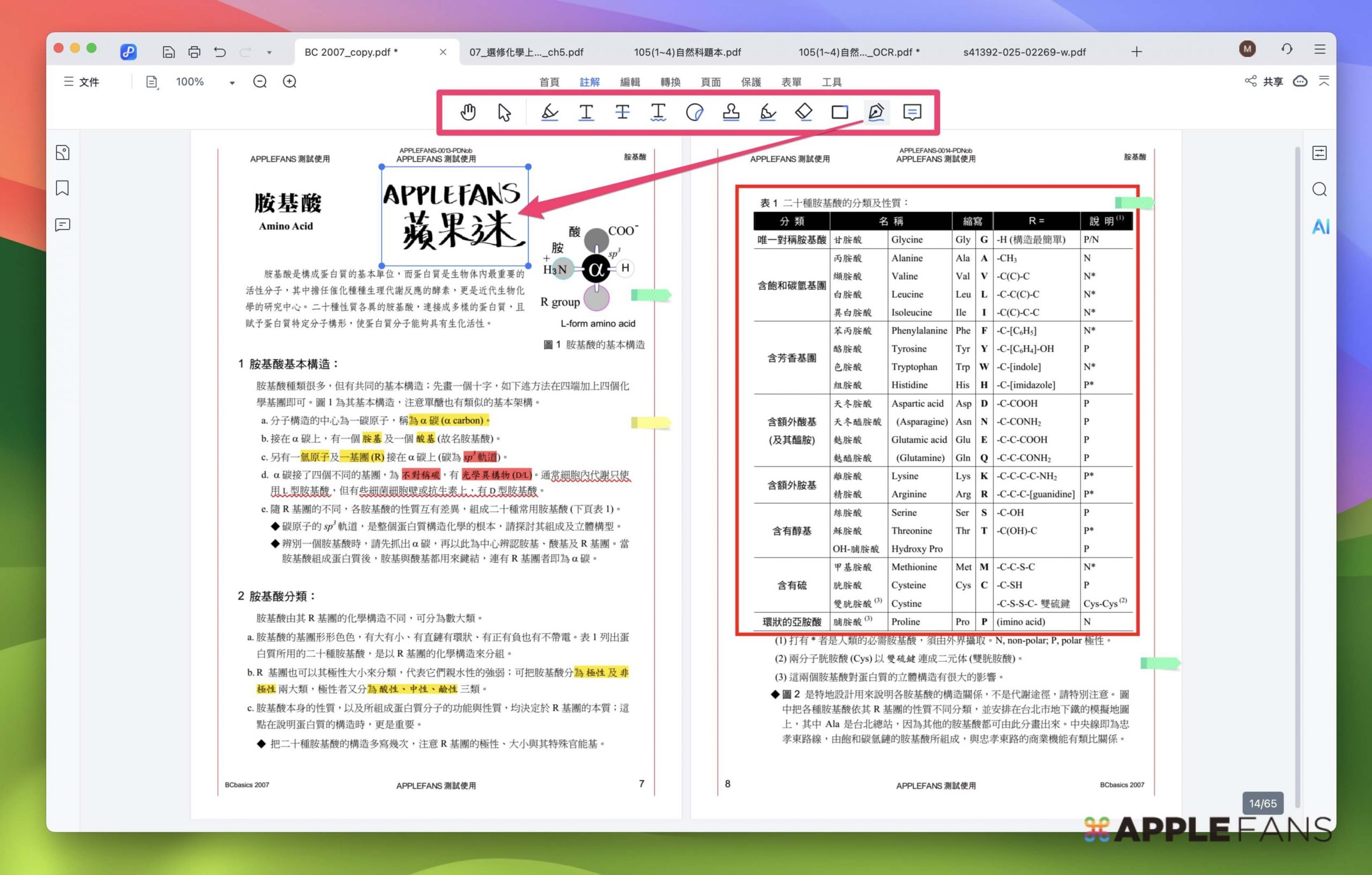Toggle the page thumbnails sidebar panel
This screenshot has width=1372, height=875.
pyautogui.click(x=63, y=152)
